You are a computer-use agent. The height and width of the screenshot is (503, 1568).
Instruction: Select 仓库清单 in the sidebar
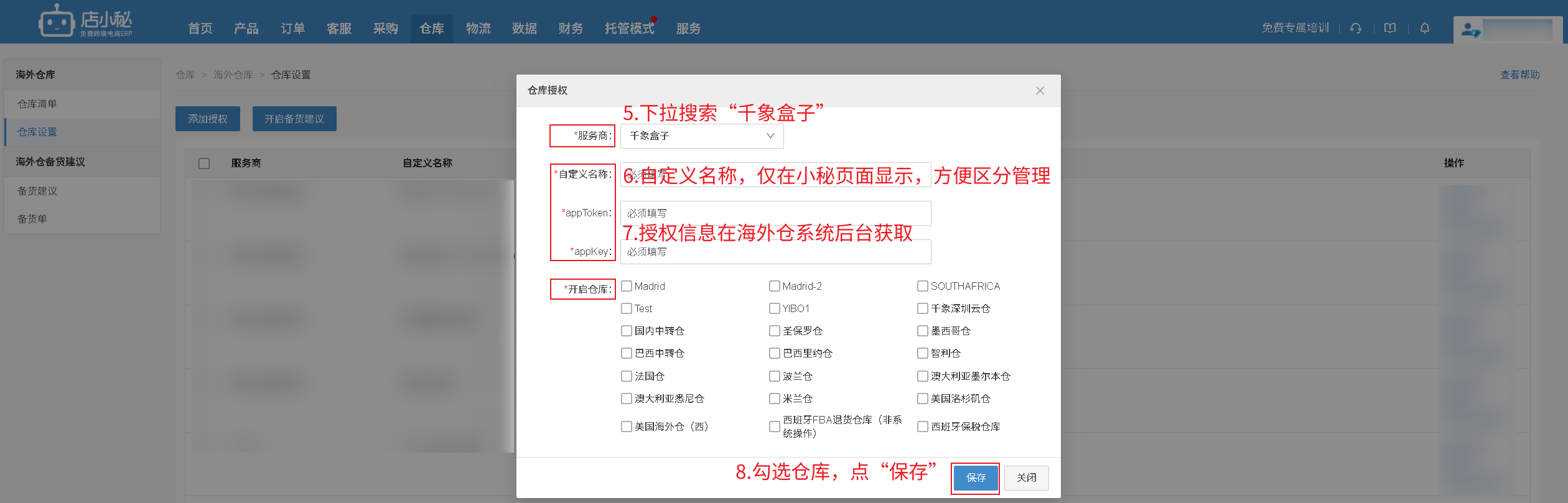82,104
